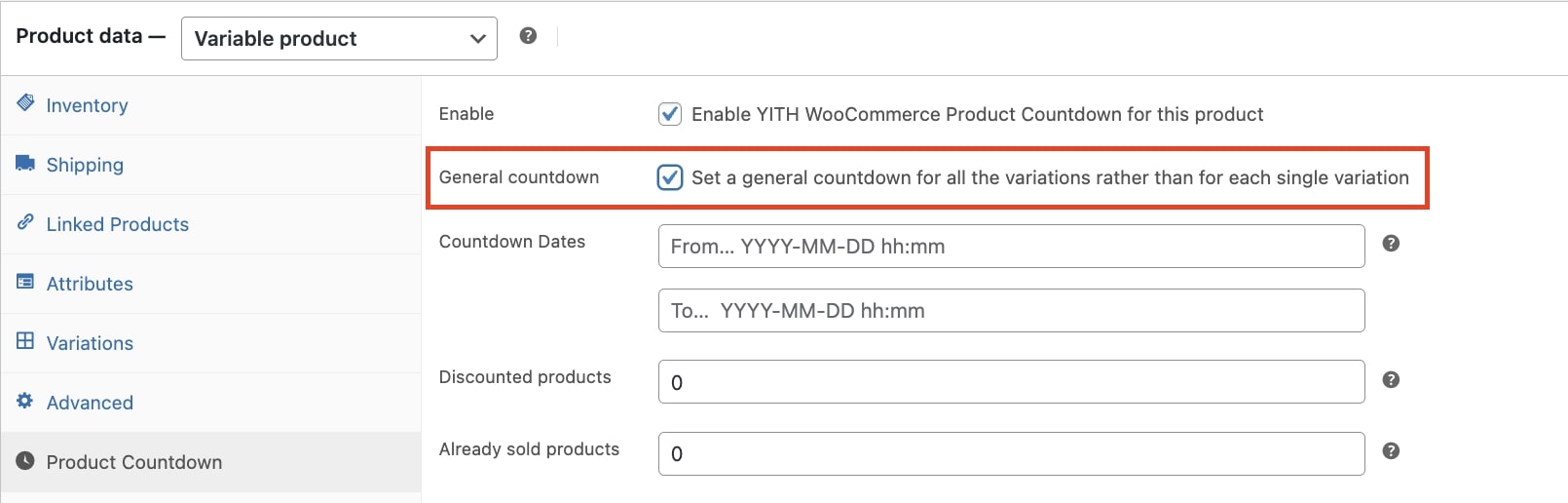Click the countdown To date field
Screen dimensions: 1568x503
tap(1011, 311)
